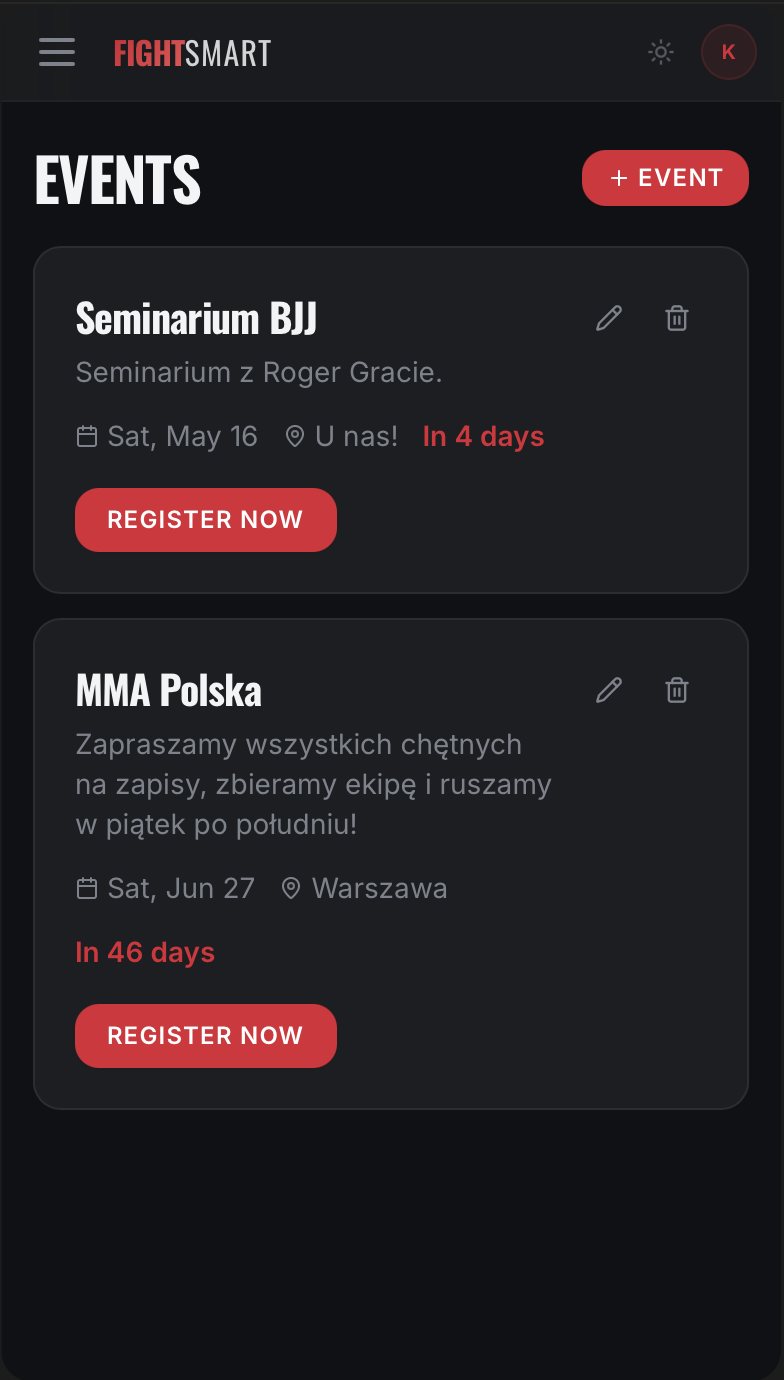Add a new event with + Event
This screenshot has height=1380, width=784.
pos(665,178)
